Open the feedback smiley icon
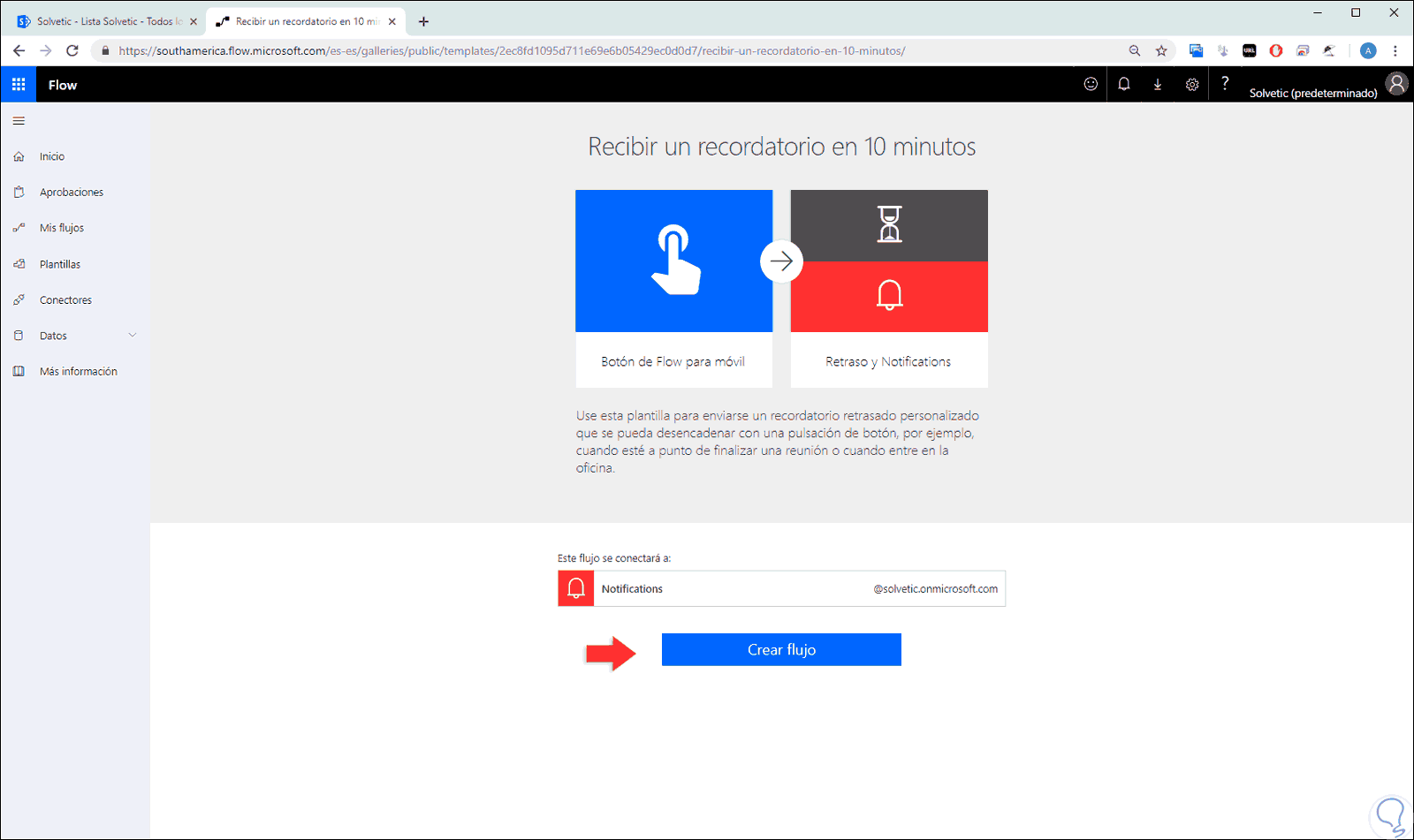 tap(1091, 84)
